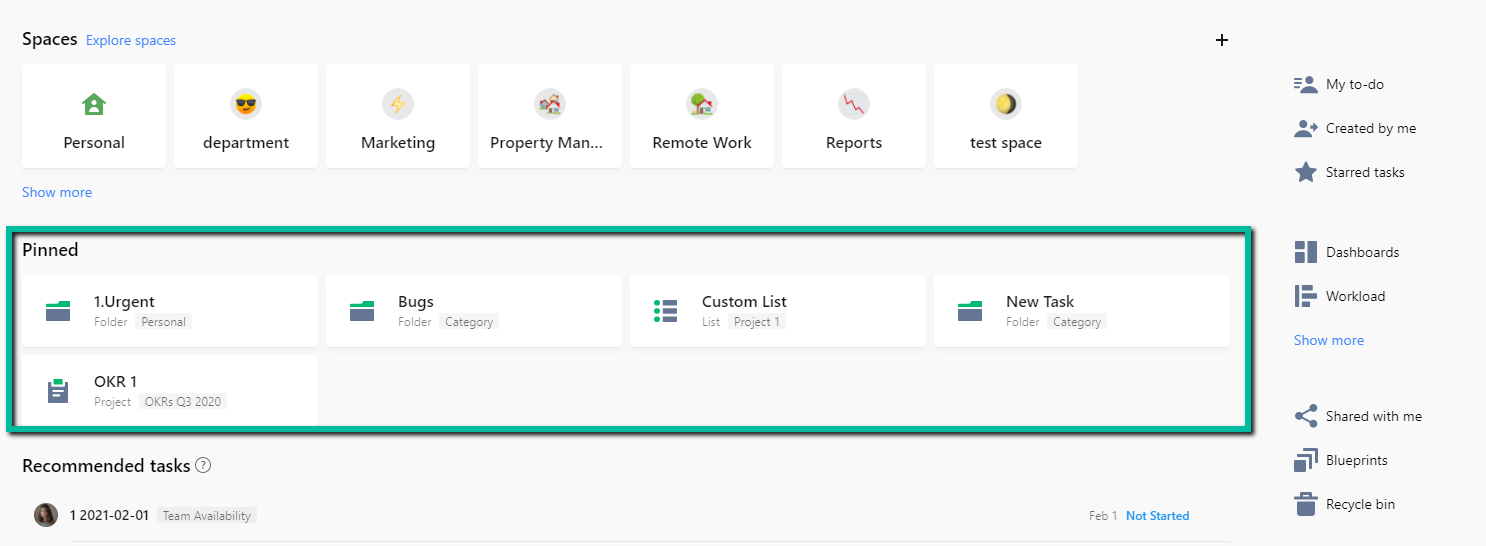Click the Workload icon

(x=1305, y=296)
